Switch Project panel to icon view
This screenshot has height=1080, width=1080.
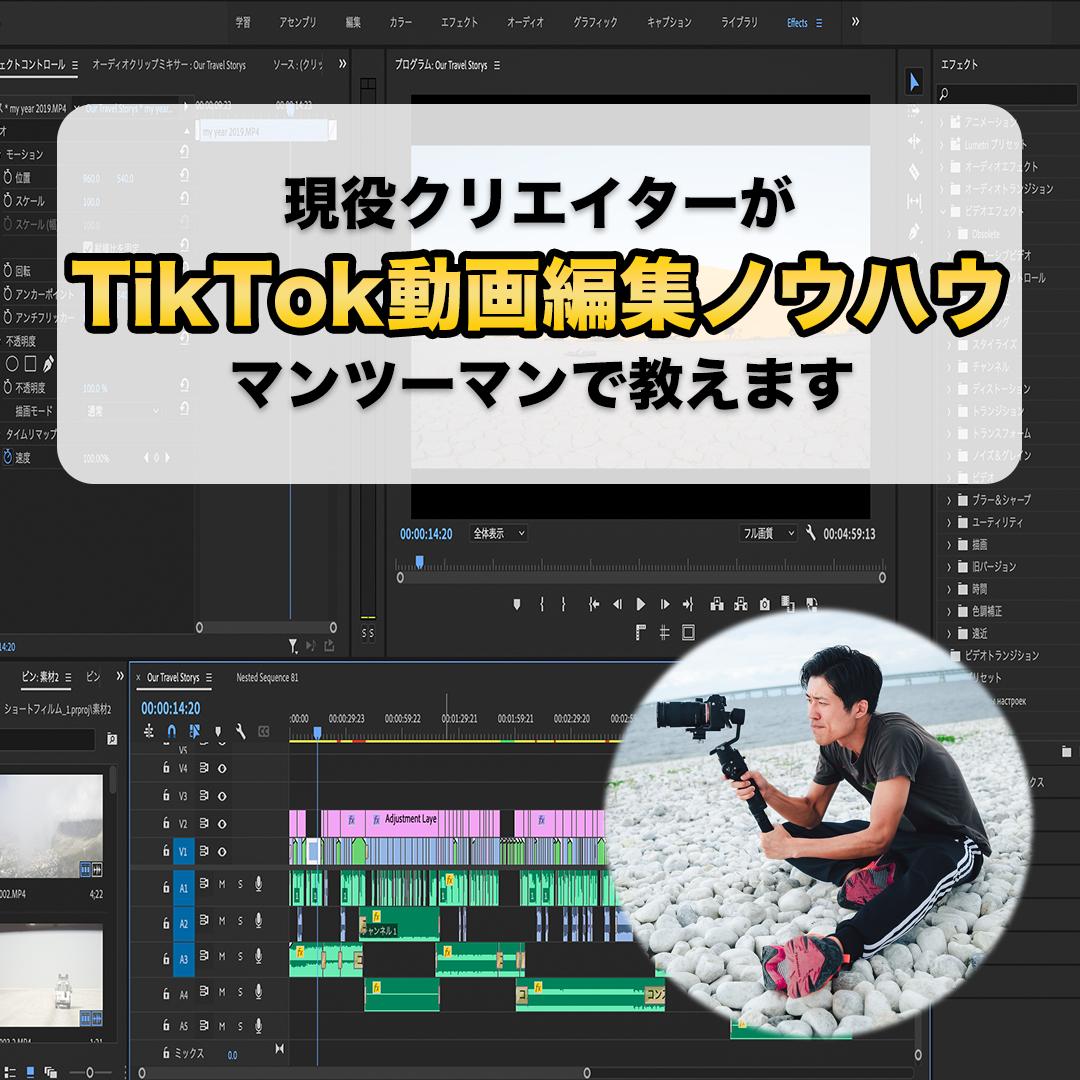[30, 1072]
